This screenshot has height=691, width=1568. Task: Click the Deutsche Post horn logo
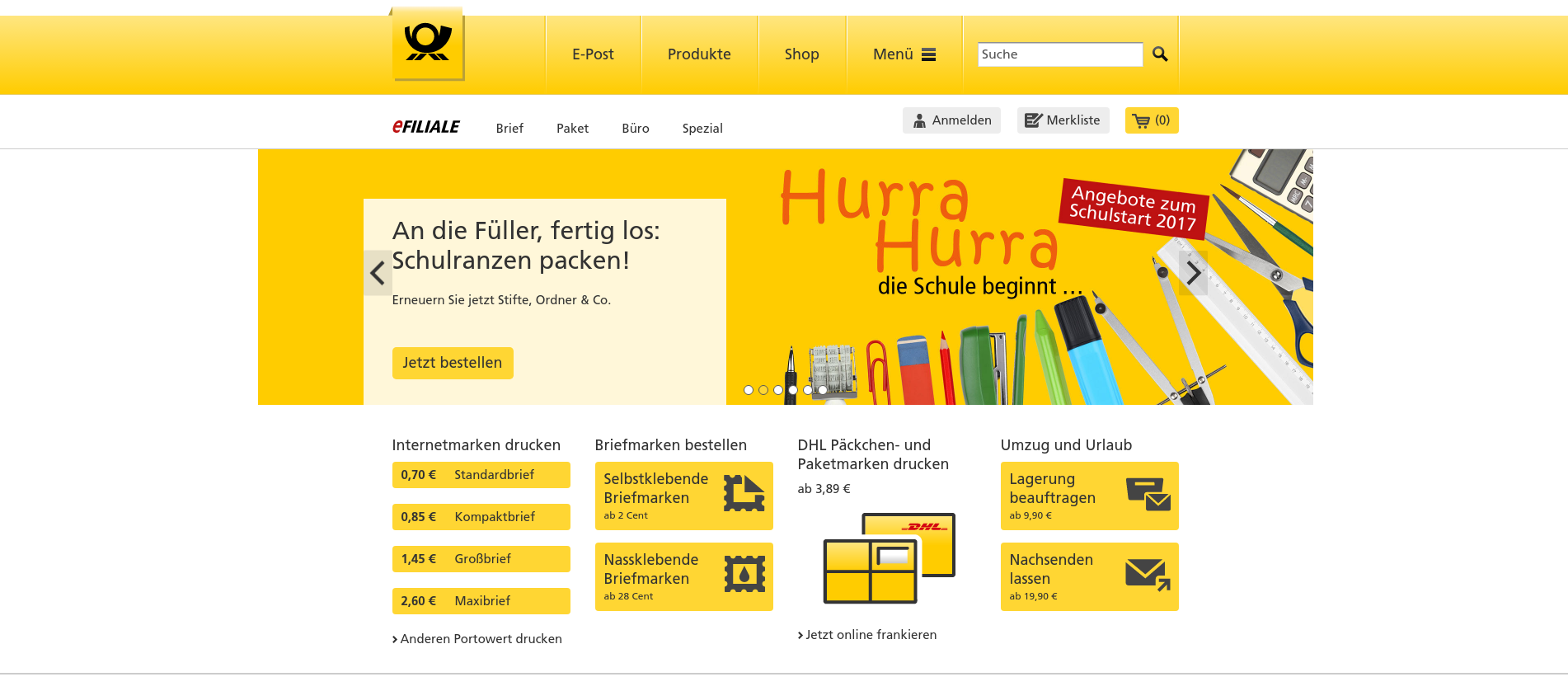coord(428,44)
